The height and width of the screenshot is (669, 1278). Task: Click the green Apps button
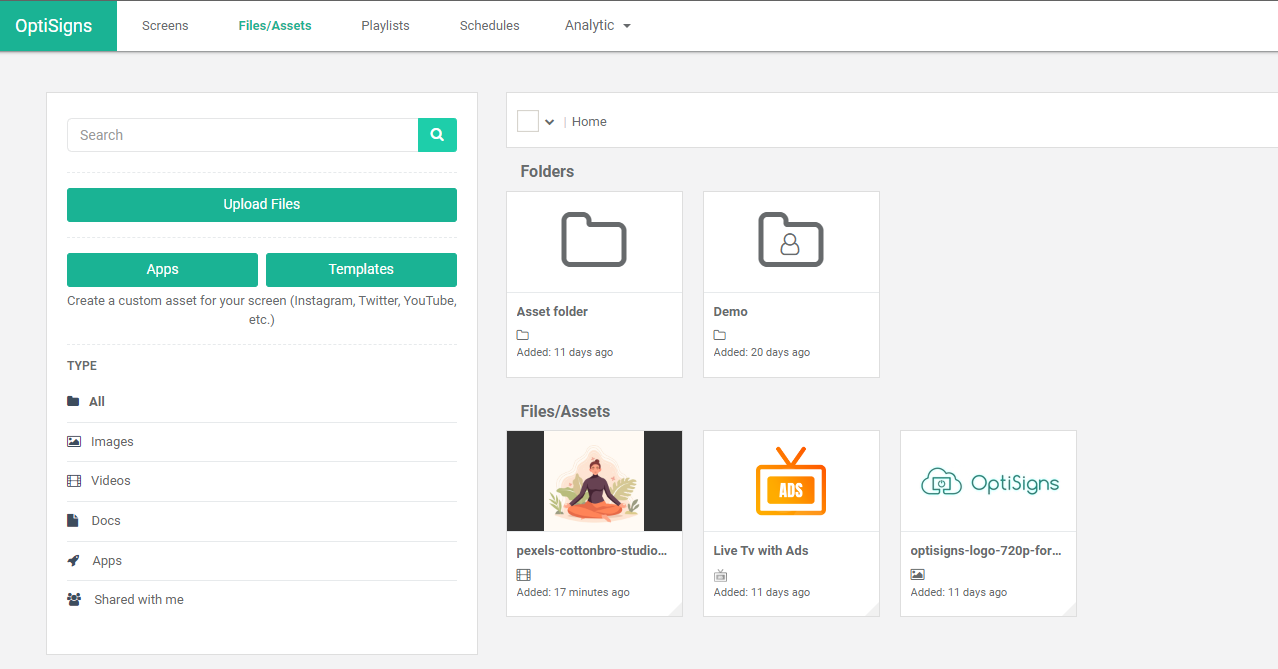[162, 269]
